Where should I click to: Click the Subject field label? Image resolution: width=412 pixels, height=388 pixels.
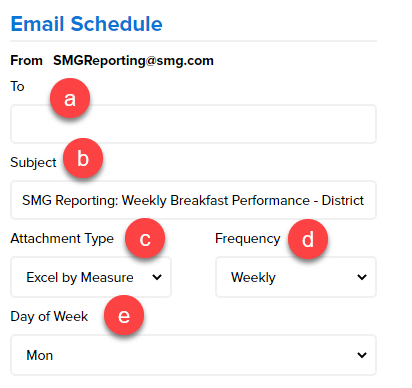[33, 163]
